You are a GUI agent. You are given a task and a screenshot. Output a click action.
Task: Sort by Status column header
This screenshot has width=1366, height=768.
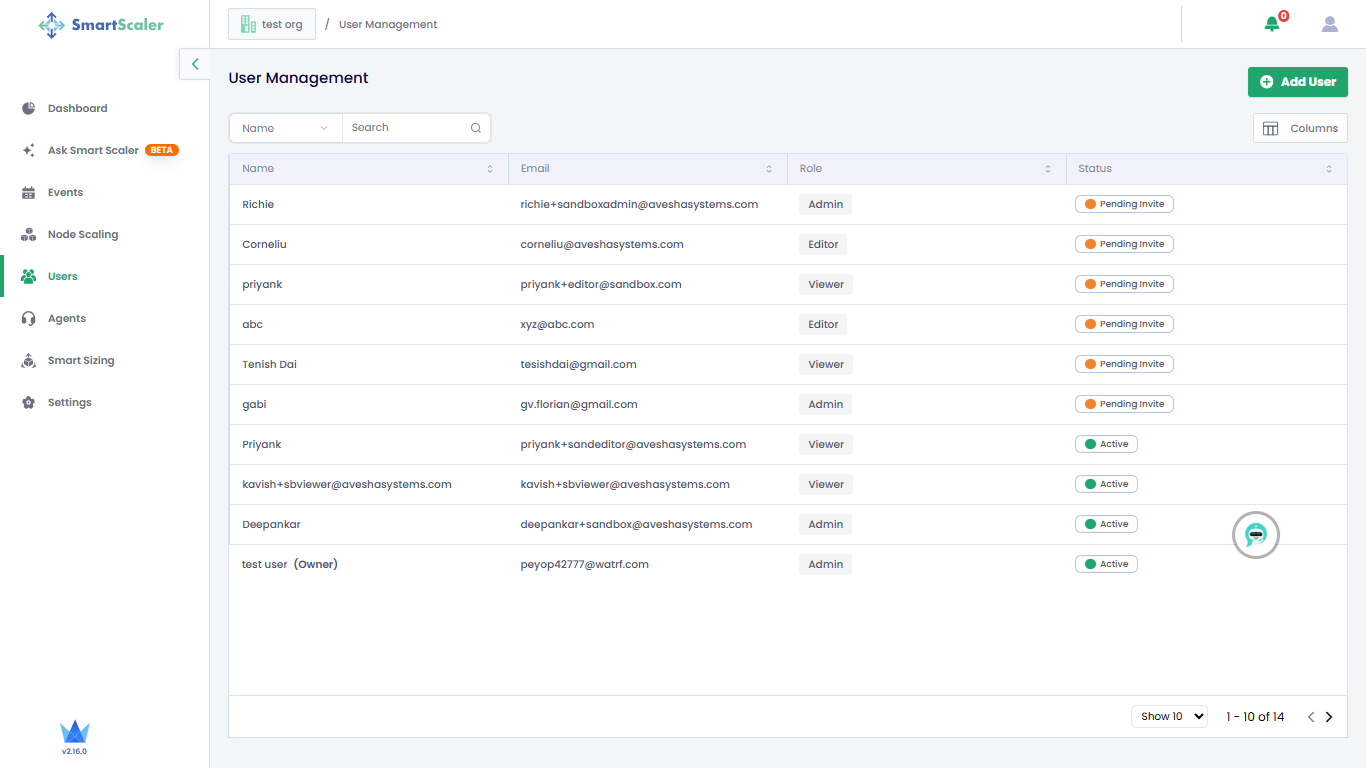(x=1206, y=168)
